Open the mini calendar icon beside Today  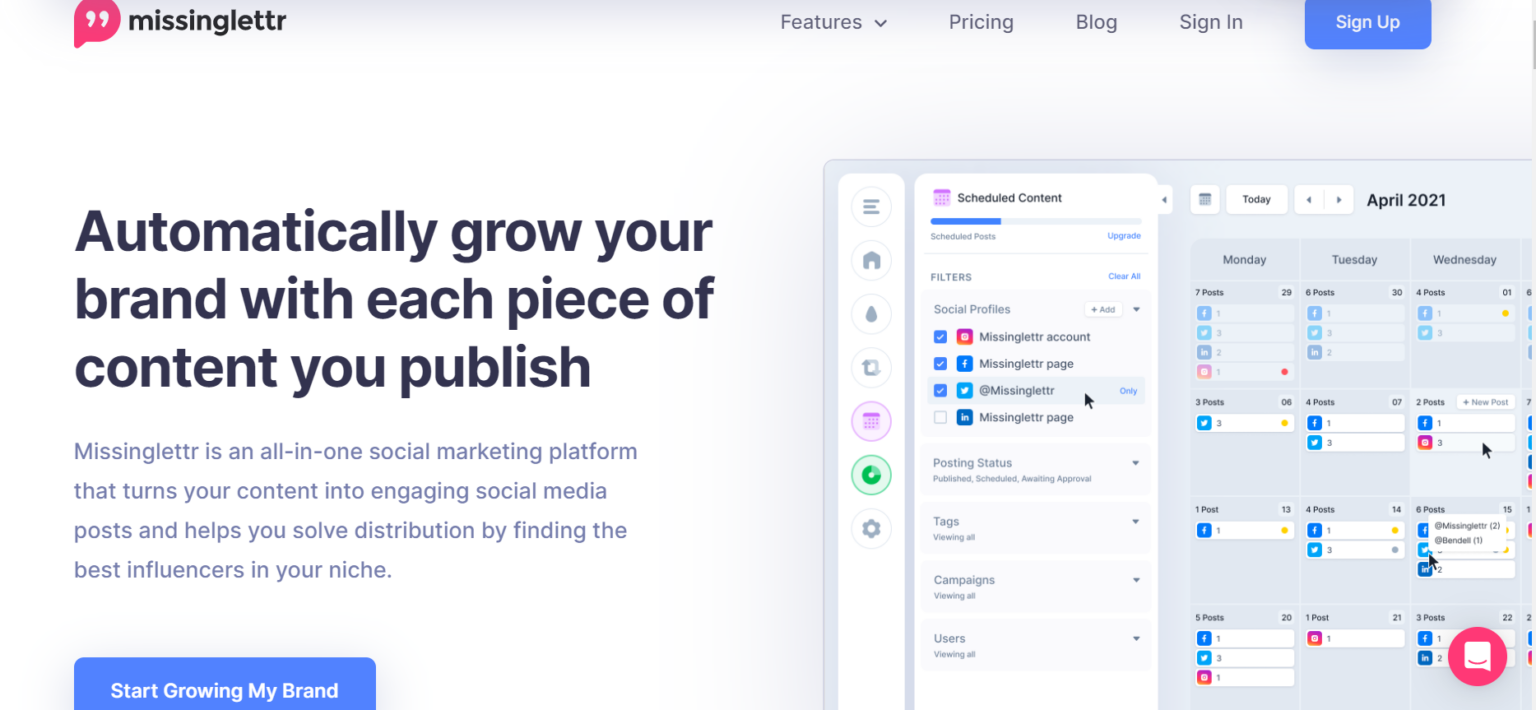(1204, 199)
